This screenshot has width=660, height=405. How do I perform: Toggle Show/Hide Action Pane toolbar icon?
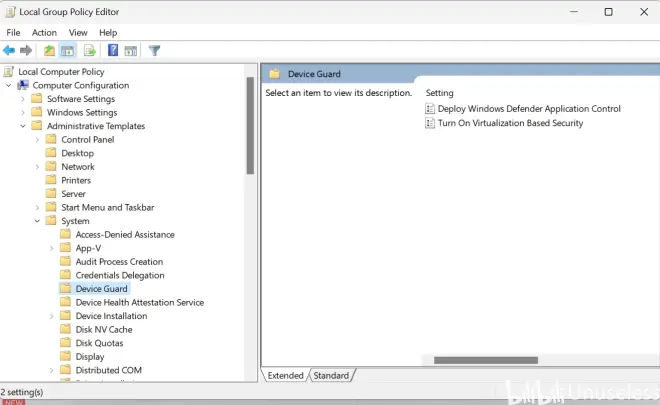(x=131, y=51)
